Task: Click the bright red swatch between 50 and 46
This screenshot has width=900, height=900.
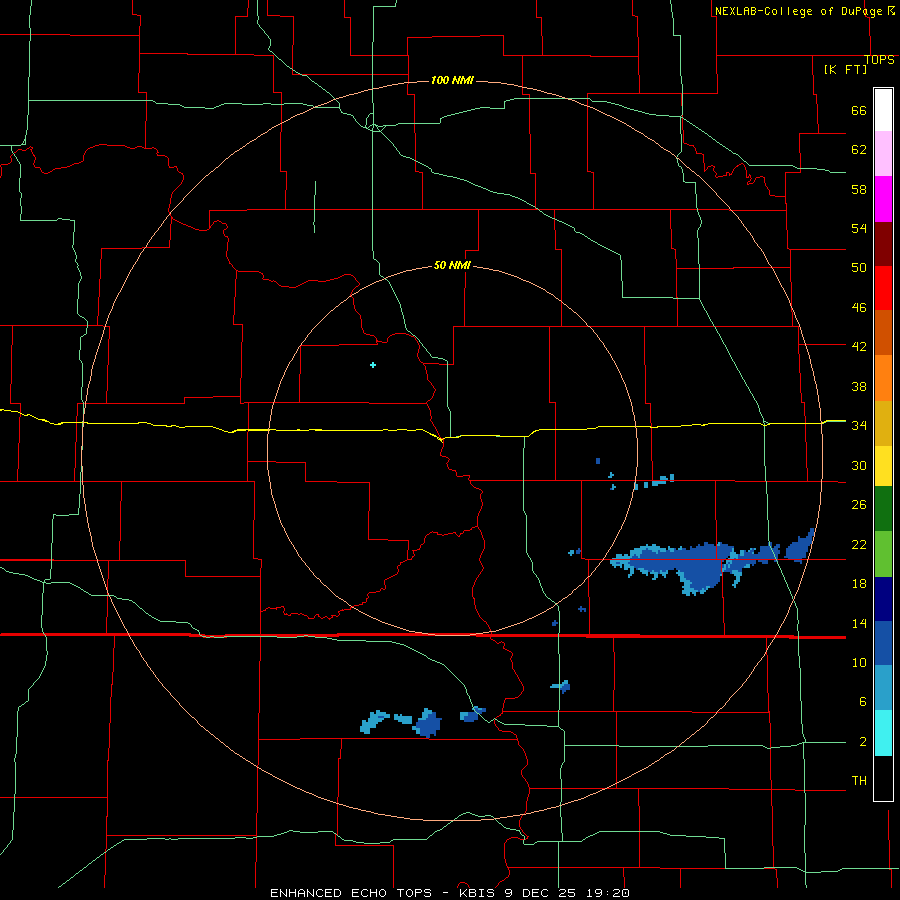Action: coord(883,288)
